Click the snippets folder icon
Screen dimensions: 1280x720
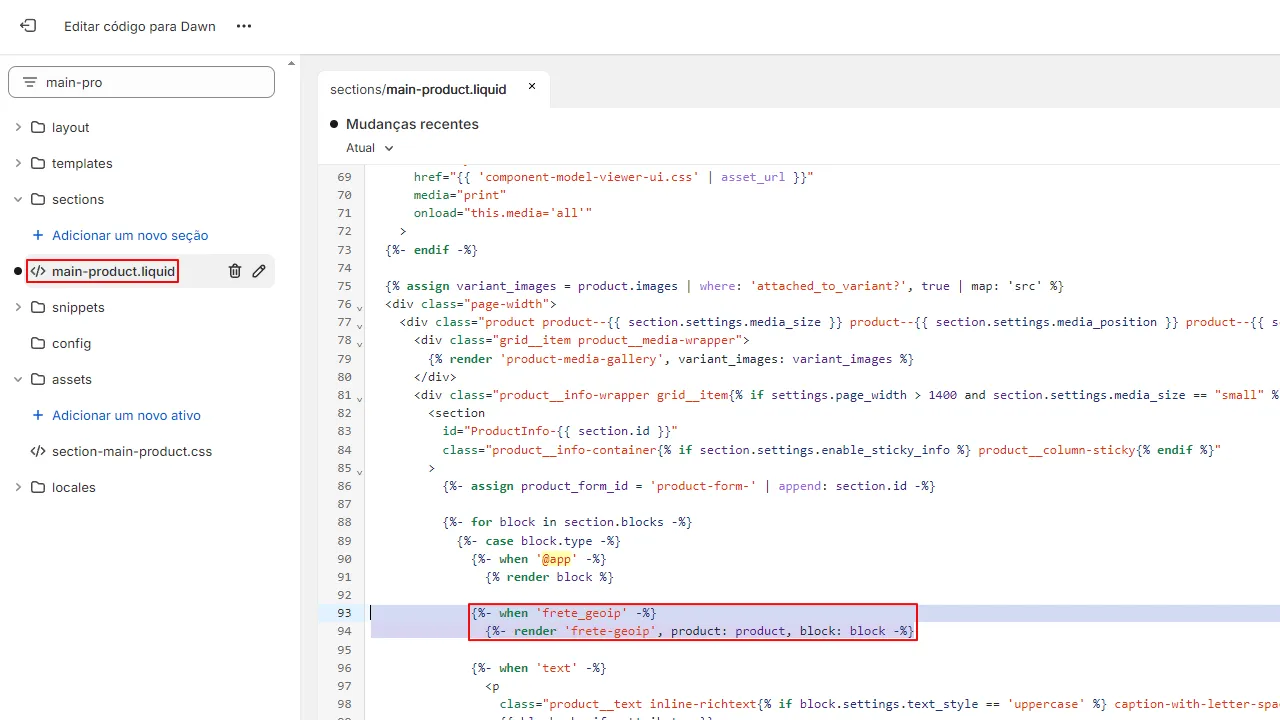38,307
